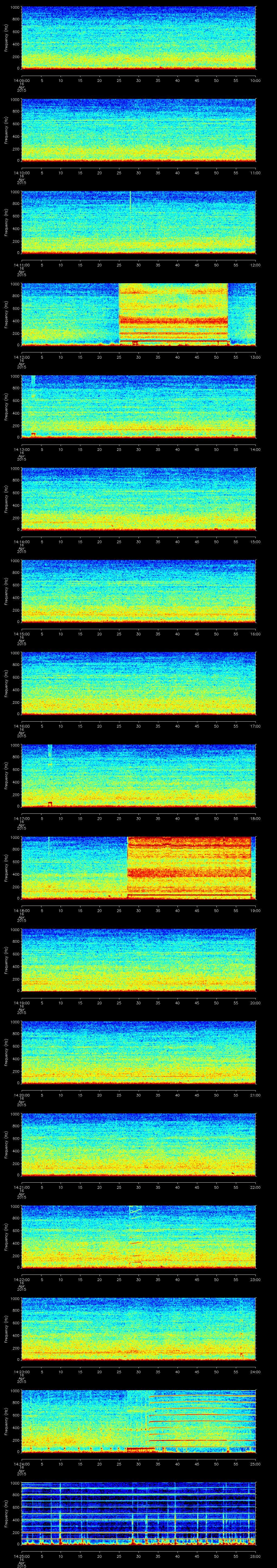Click the 14:00 end time label
This screenshot has width=277, height=1568.
[x=255, y=449]
